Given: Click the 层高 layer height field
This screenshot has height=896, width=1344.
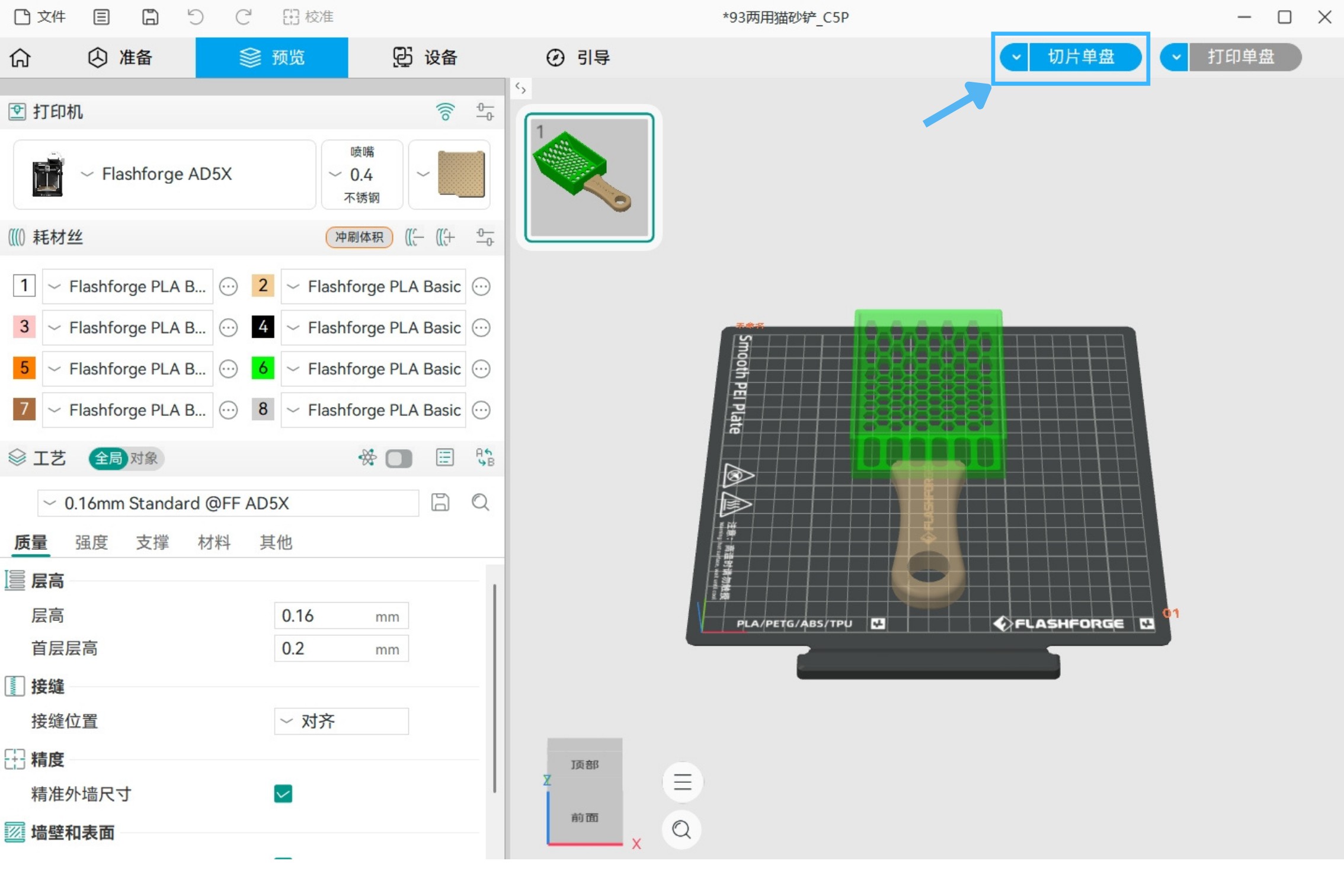Looking at the screenshot, I should pyautogui.click(x=341, y=616).
